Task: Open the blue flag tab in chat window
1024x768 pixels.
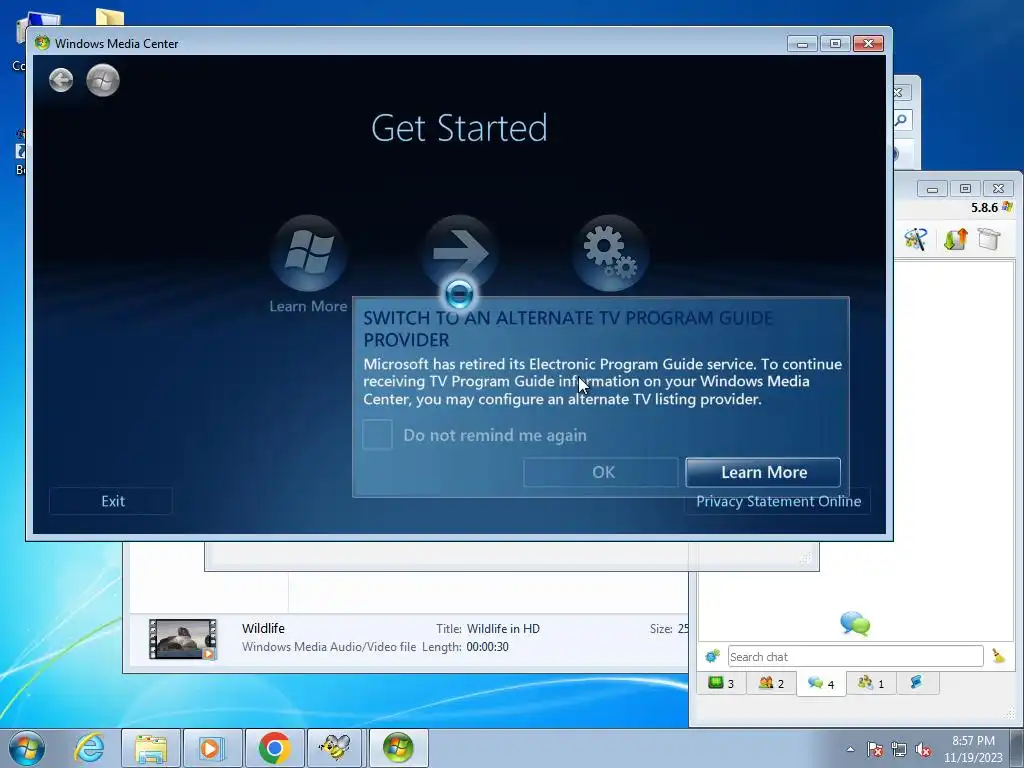Action: (916, 683)
